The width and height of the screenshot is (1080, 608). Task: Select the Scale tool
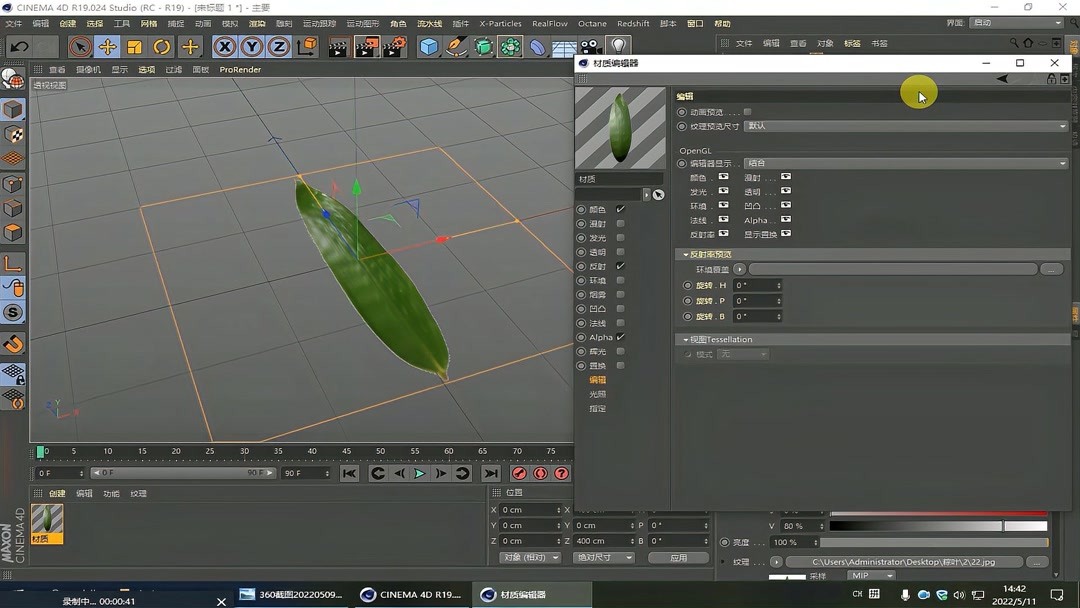135,45
